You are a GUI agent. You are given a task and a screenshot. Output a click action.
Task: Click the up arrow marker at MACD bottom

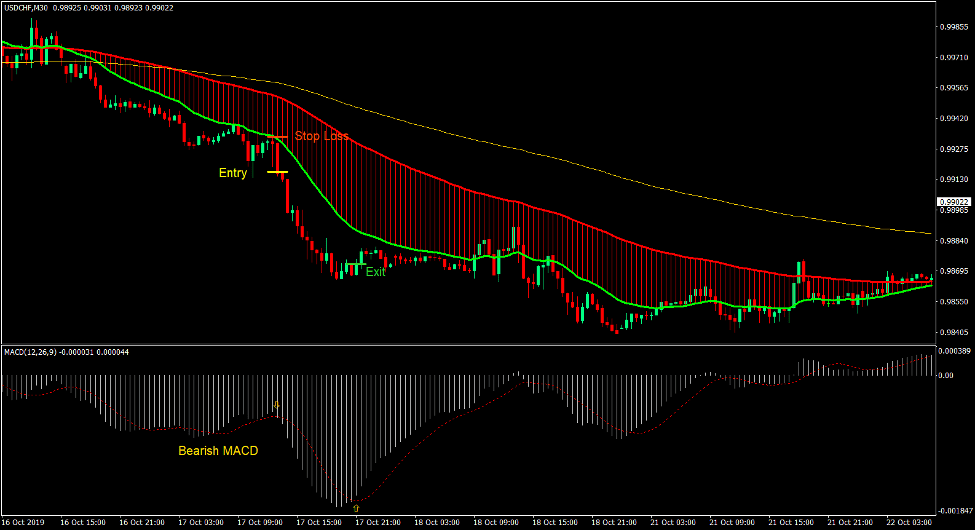click(x=355, y=508)
